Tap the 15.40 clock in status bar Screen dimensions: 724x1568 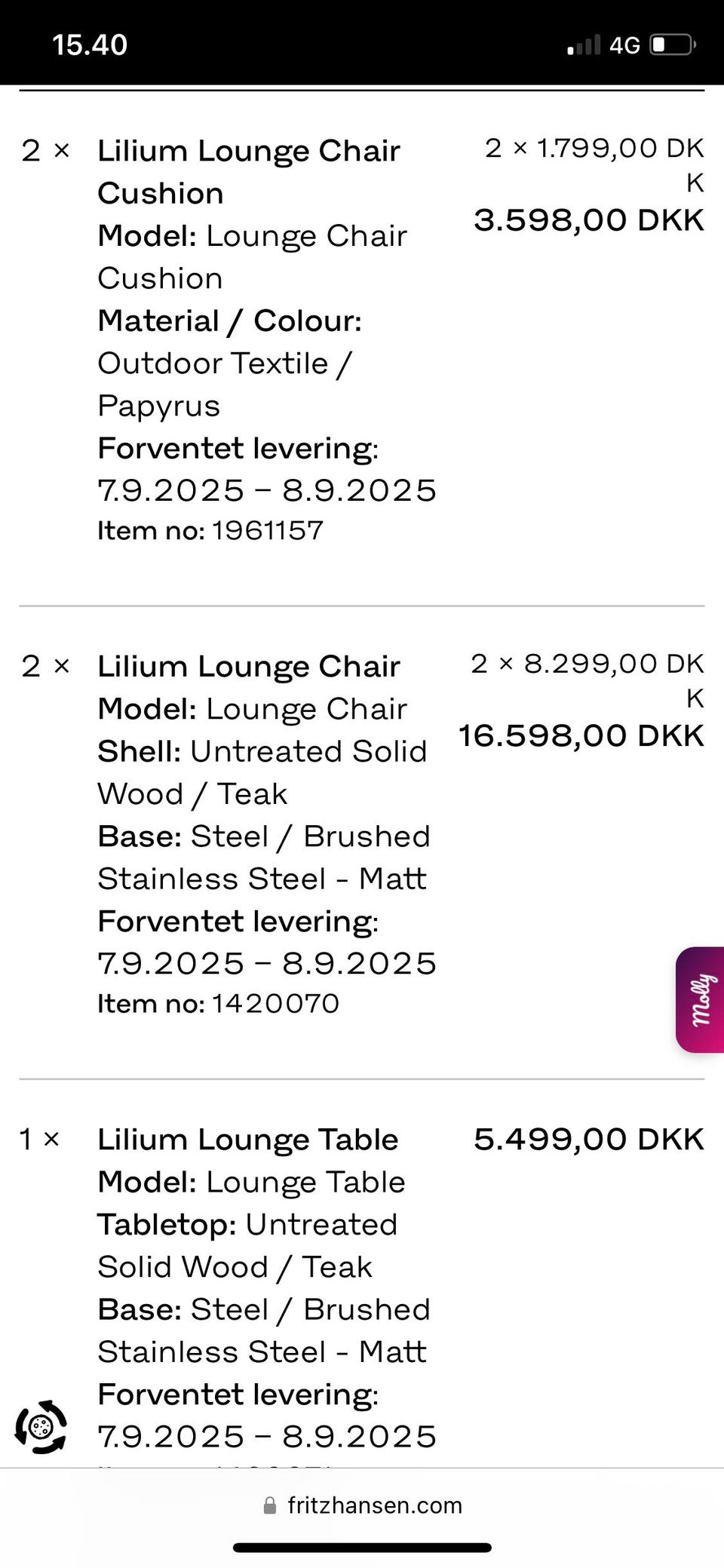(90, 45)
